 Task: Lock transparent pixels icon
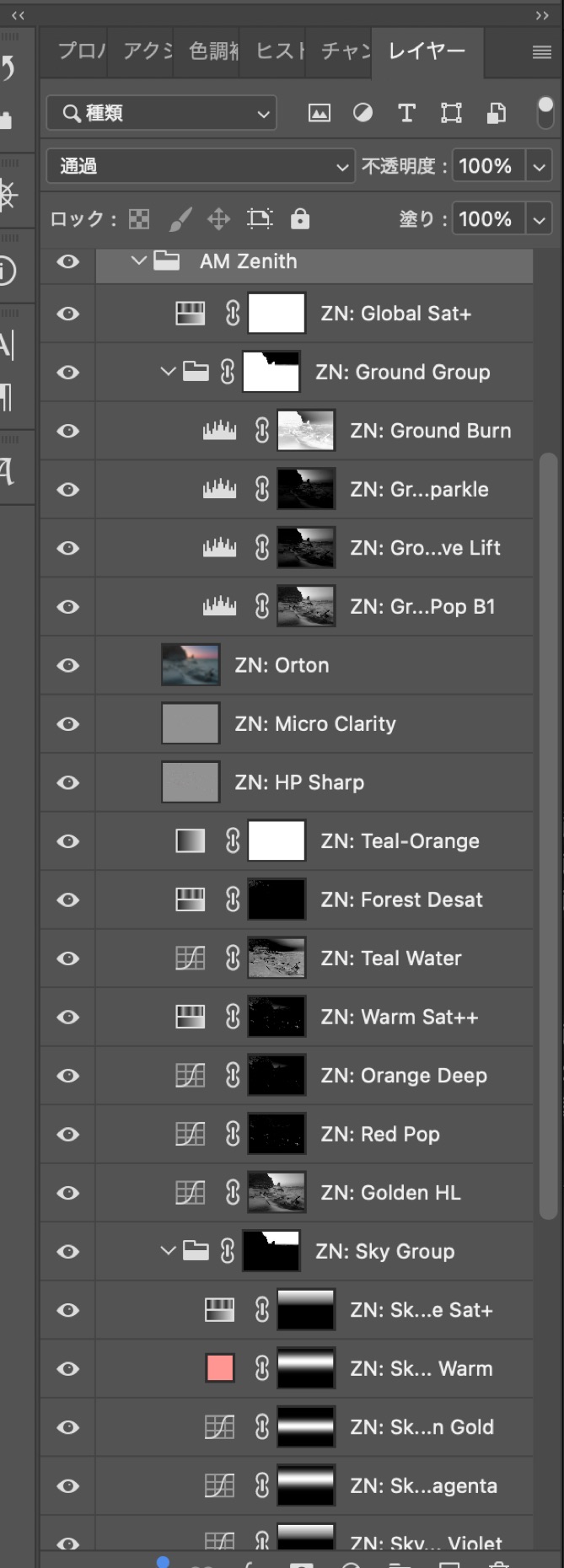coord(139,220)
